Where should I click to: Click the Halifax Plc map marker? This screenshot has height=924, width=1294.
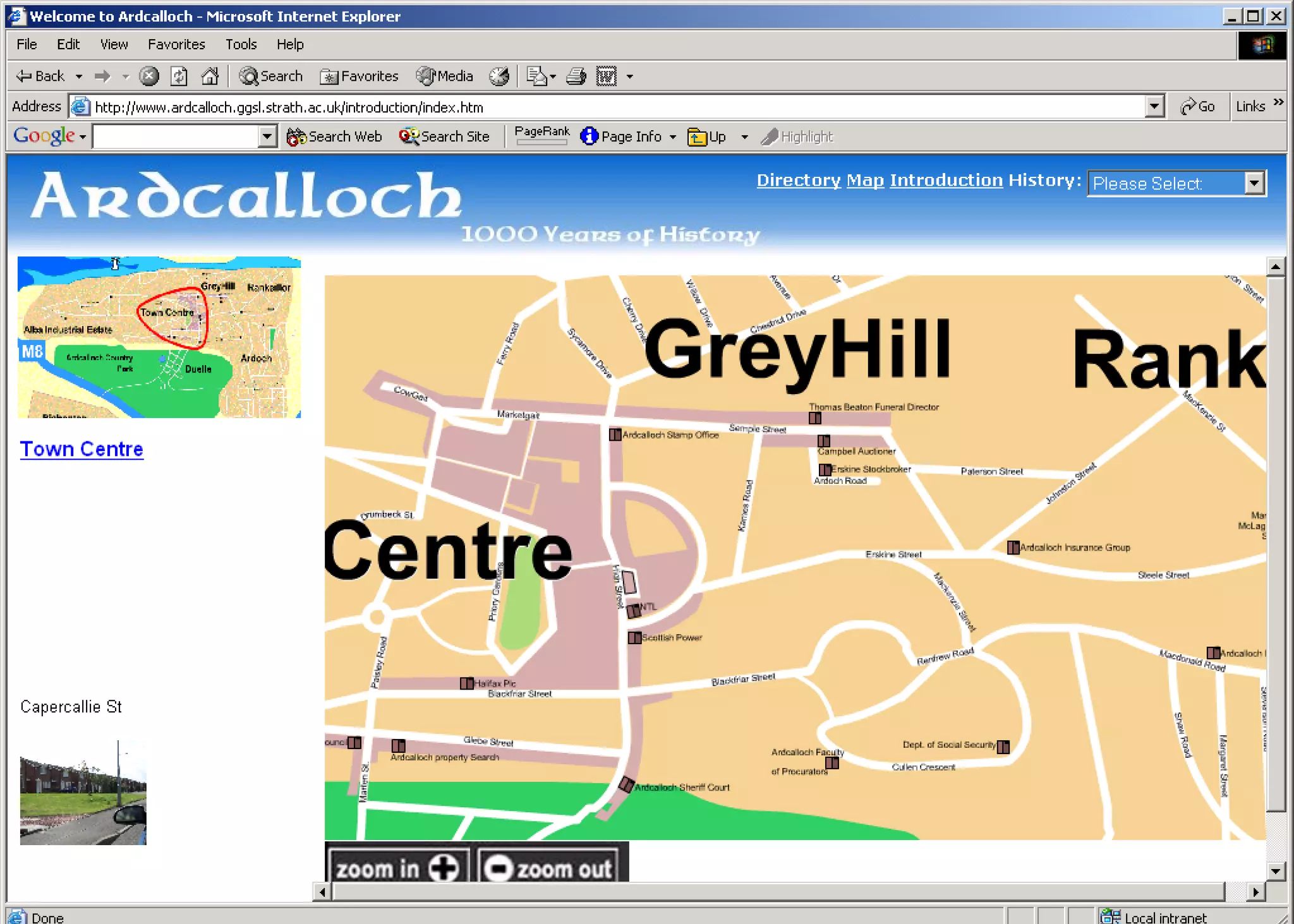coord(466,683)
